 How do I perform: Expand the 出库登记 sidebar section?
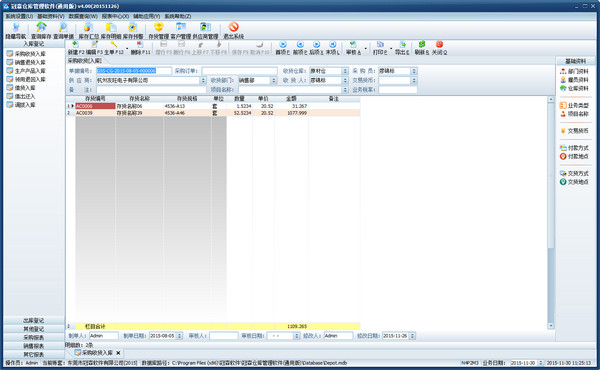34,321
